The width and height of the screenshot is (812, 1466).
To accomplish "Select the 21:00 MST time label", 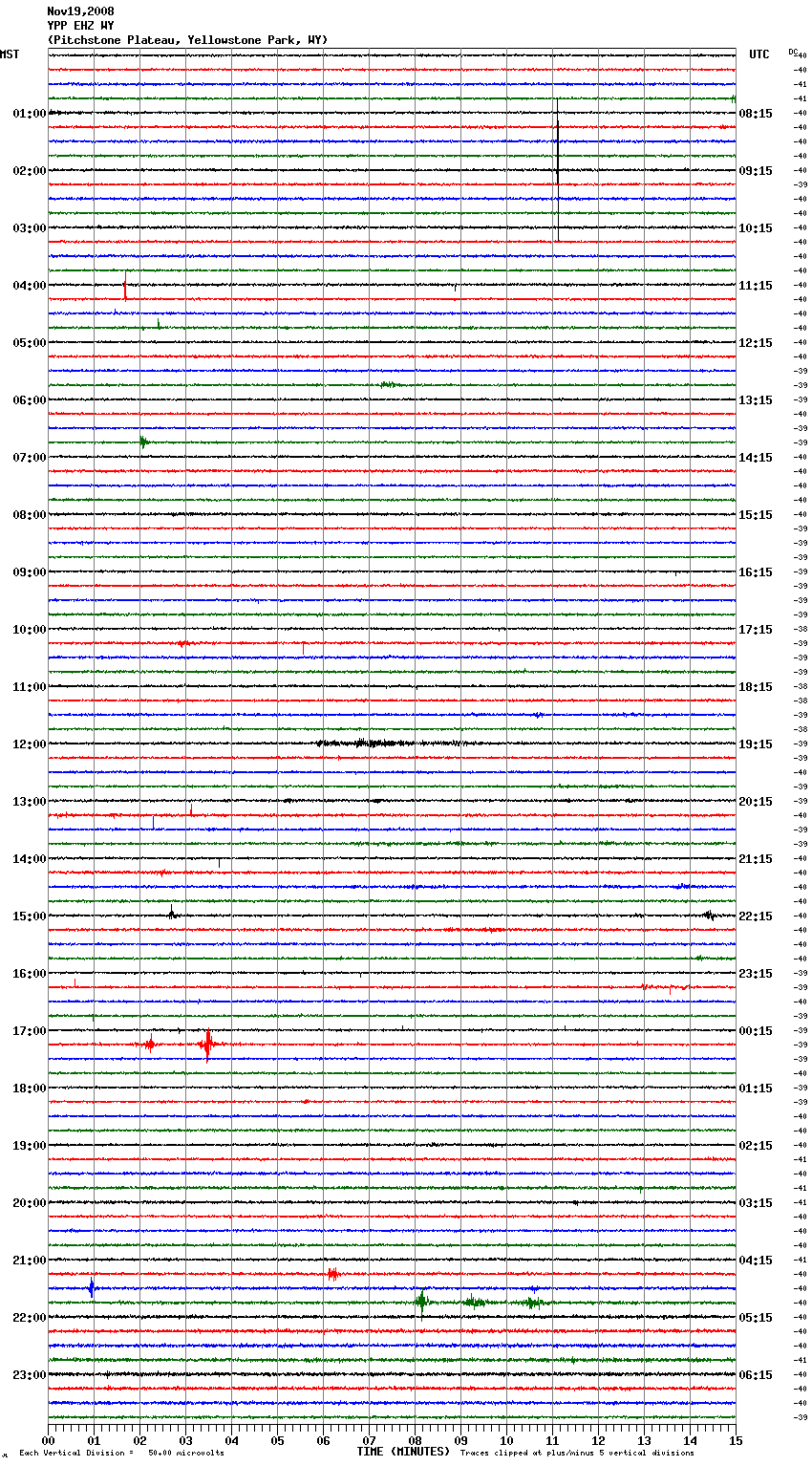I will (x=30, y=1261).
